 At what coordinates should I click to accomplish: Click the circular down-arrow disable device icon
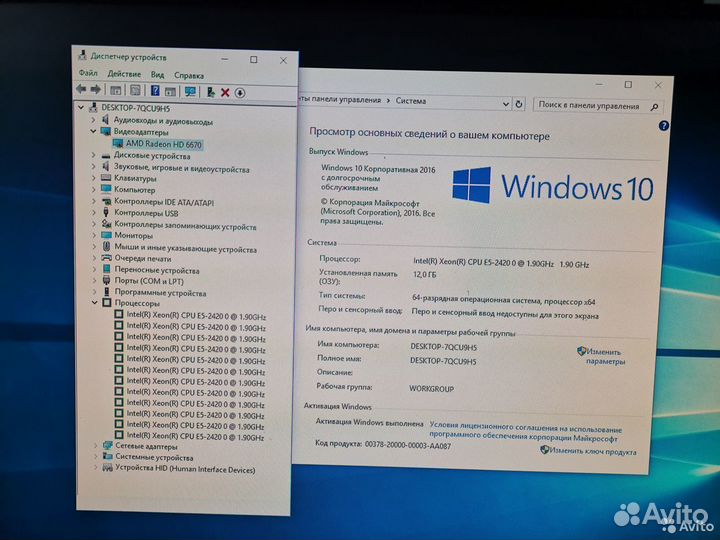(x=241, y=92)
